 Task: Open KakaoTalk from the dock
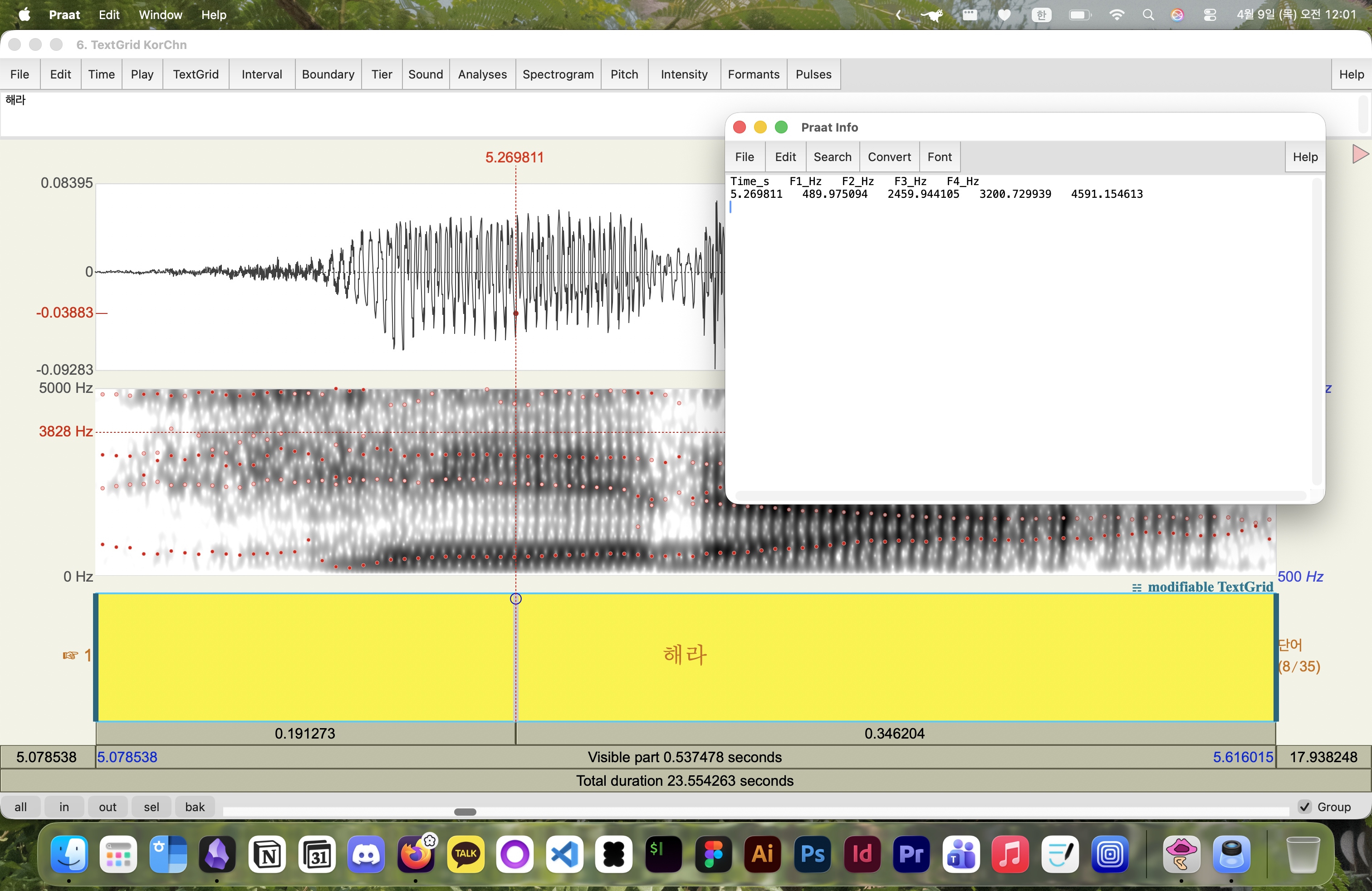coord(465,854)
